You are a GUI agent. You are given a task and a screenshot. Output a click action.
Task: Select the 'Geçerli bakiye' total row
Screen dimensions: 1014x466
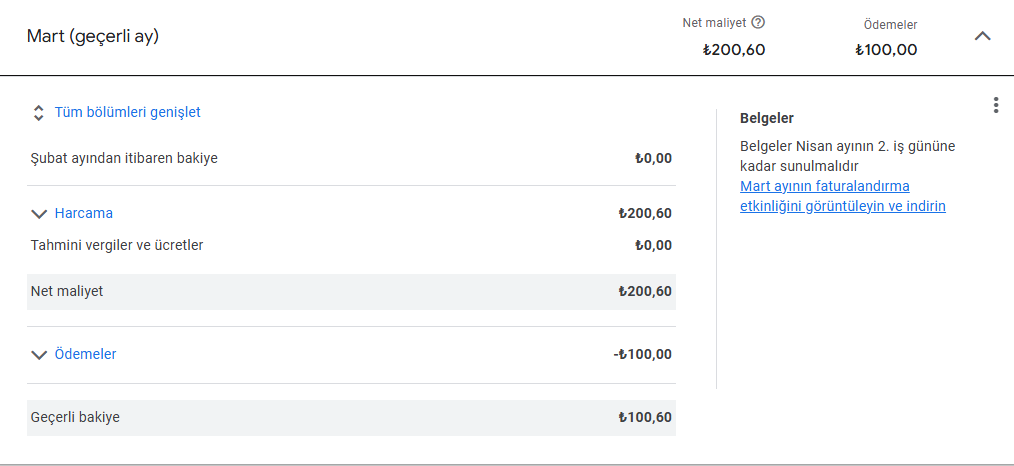tap(351, 418)
